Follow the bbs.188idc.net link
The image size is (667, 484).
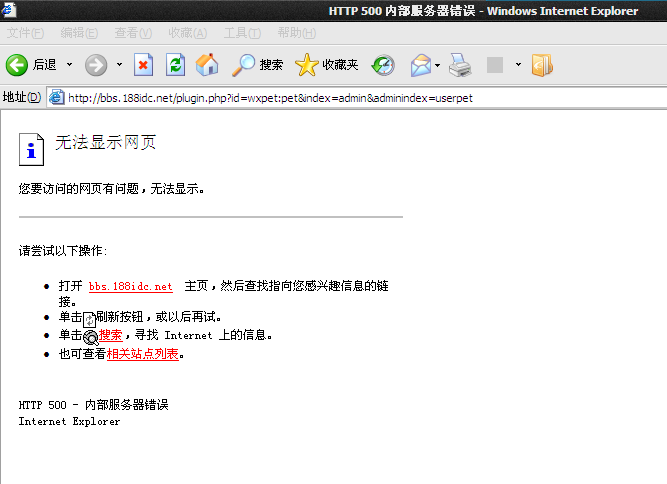pos(131,286)
